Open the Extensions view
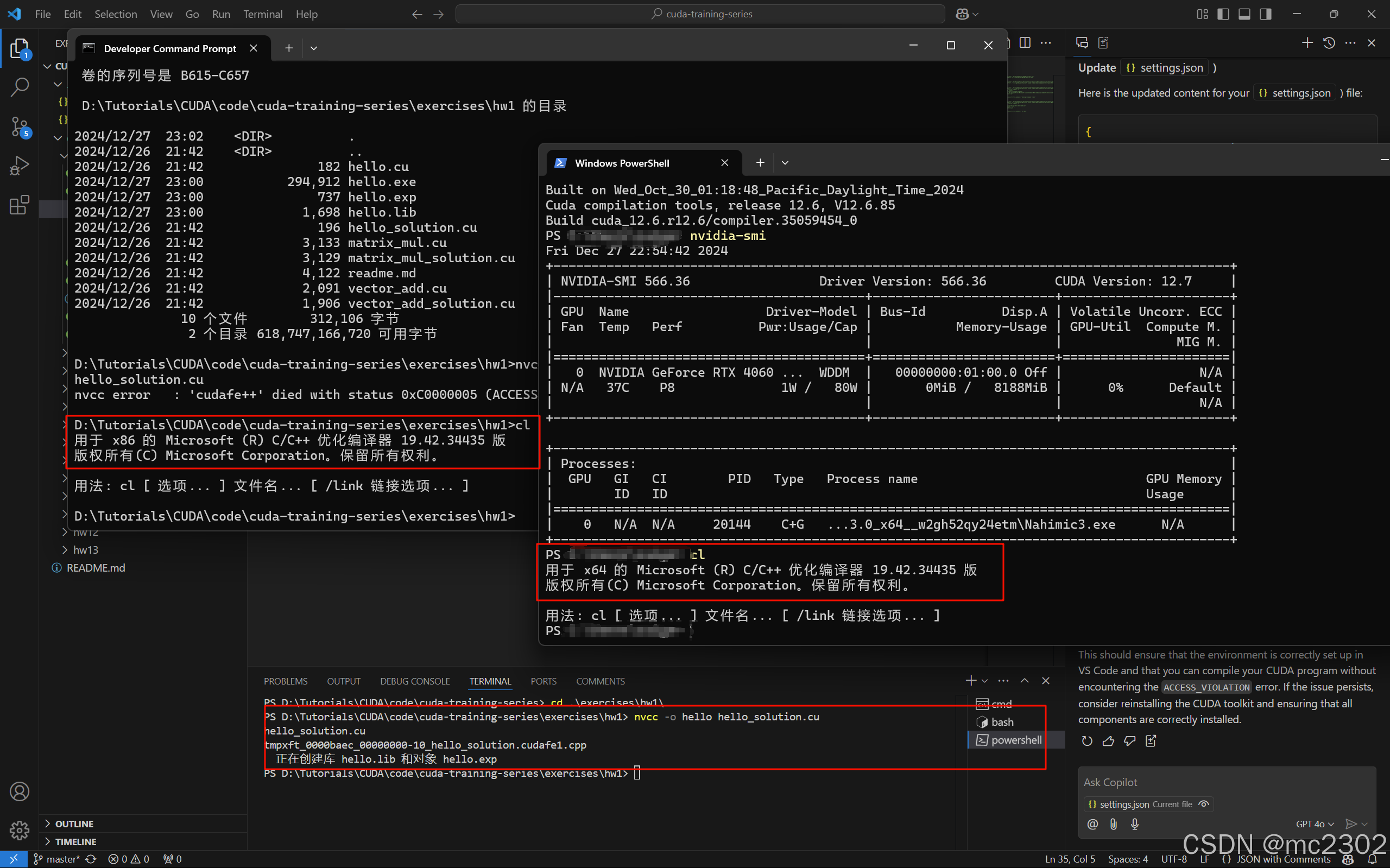Screen dimensions: 1390x868 click(19, 205)
